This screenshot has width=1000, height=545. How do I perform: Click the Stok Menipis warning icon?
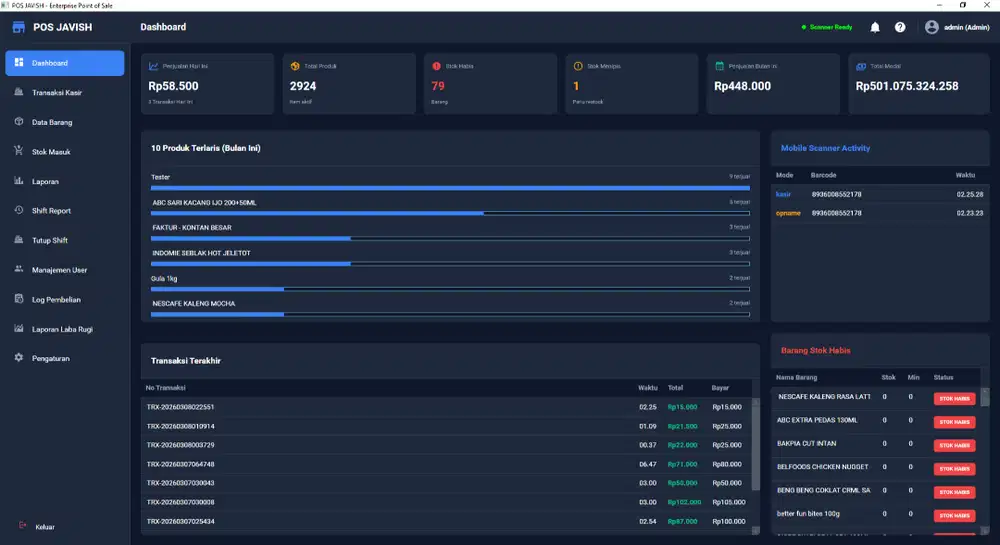pyautogui.click(x=578, y=67)
